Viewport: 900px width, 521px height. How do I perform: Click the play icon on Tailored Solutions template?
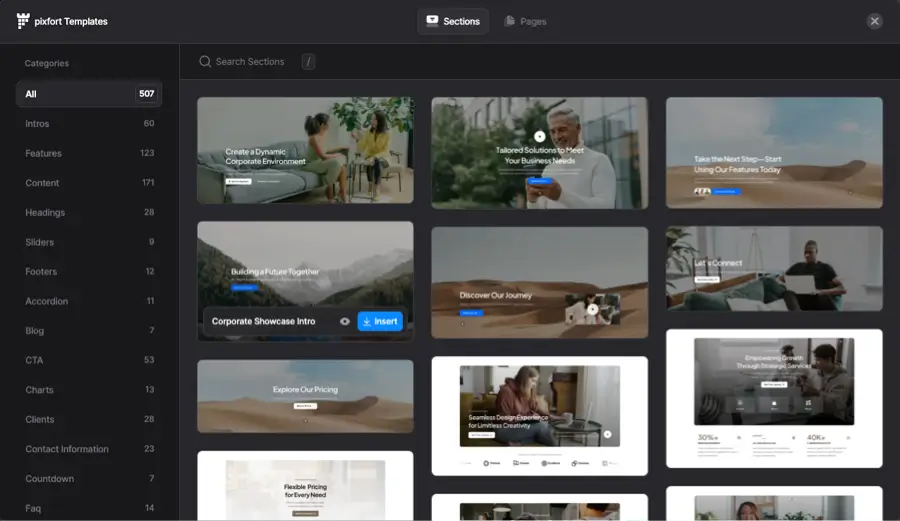point(540,136)
